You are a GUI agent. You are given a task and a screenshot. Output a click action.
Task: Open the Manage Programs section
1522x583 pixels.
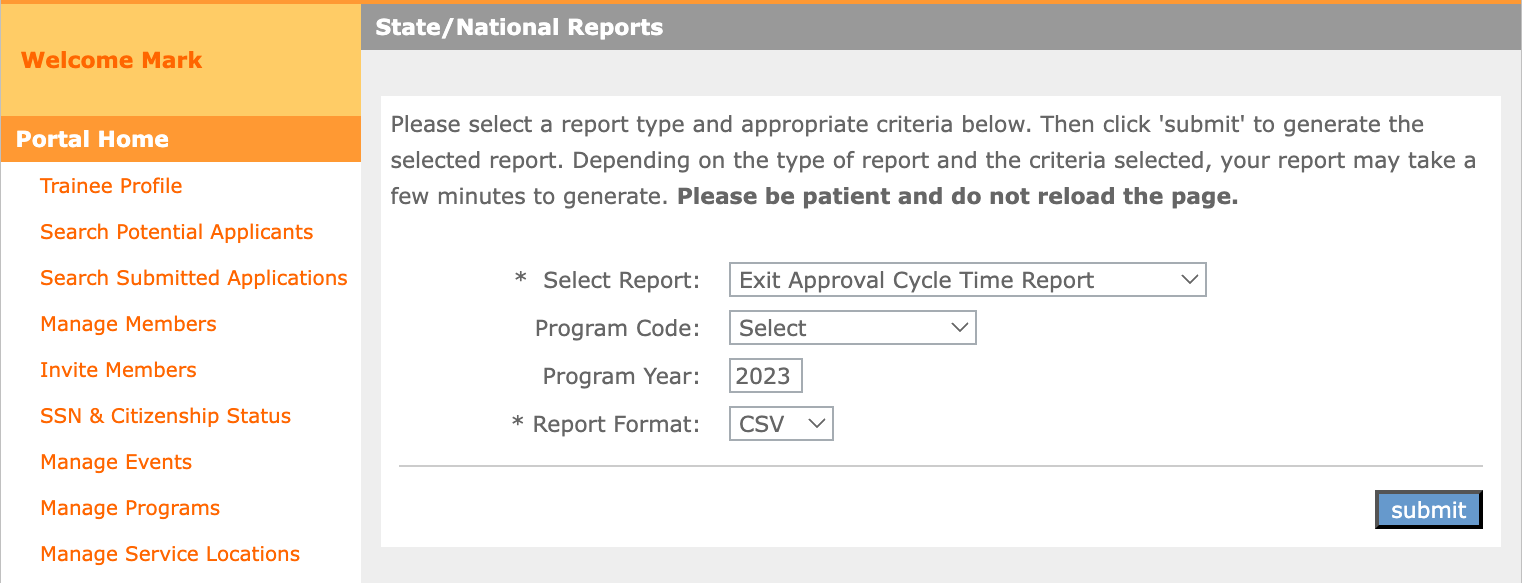click(x=129, y=507)
